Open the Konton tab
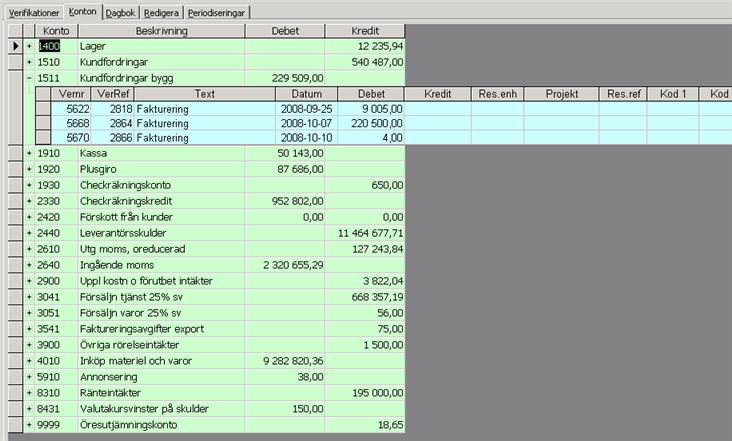The width and height of the screenshot is (732, 441). point(83,12)
